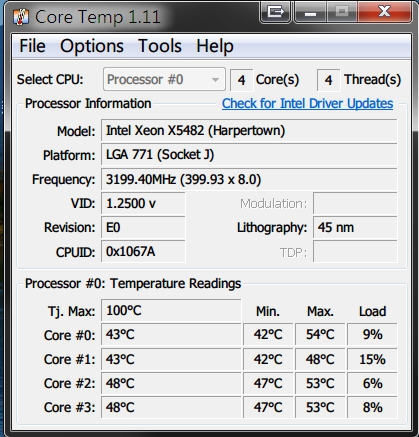The height and width of the screenshot is (437, 419).
Task: Click the Model field Intel Xeon X5482
Action: click(x=249, y=130)
